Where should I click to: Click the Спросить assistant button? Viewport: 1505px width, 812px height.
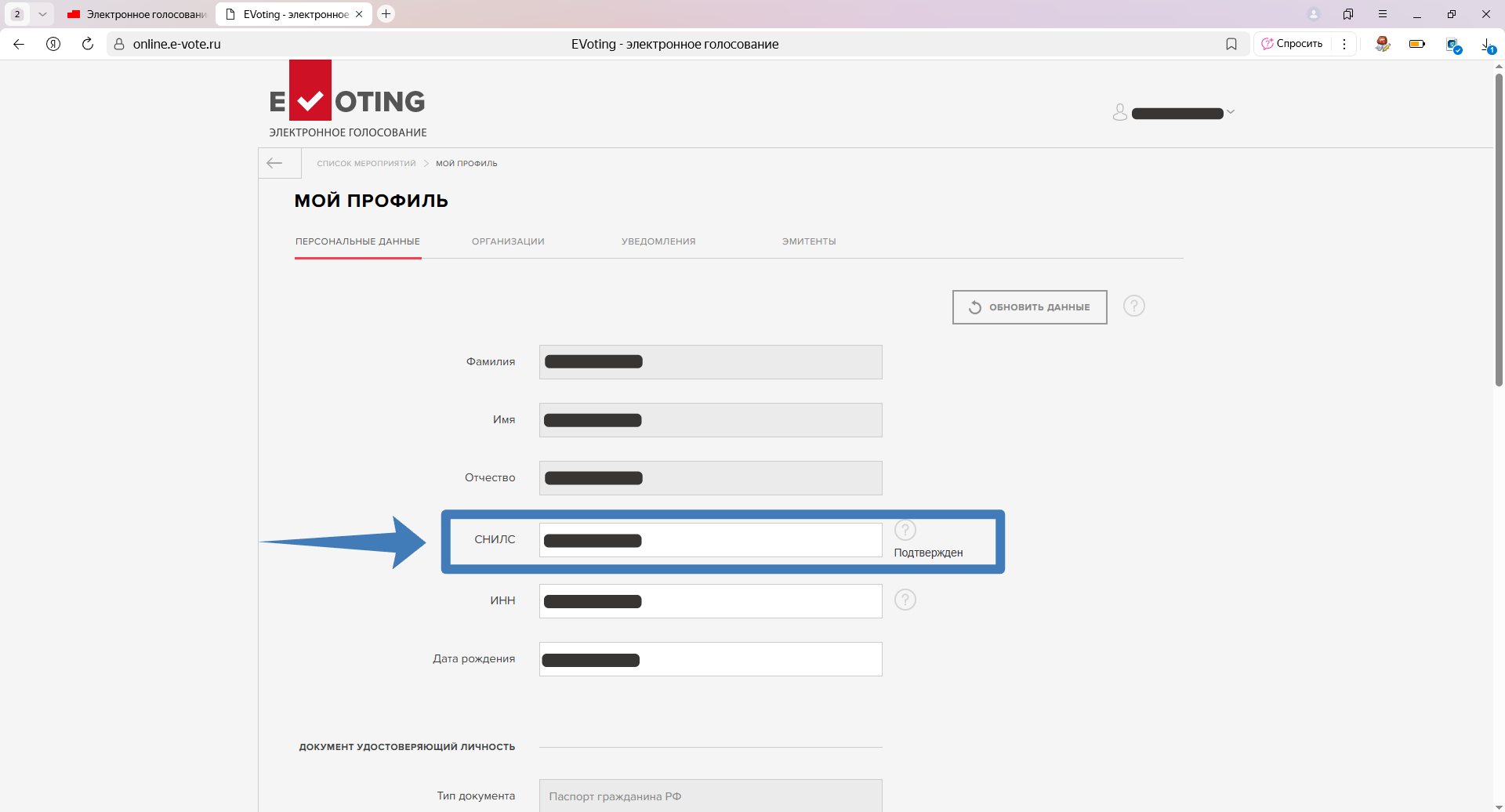point(1292,44)
